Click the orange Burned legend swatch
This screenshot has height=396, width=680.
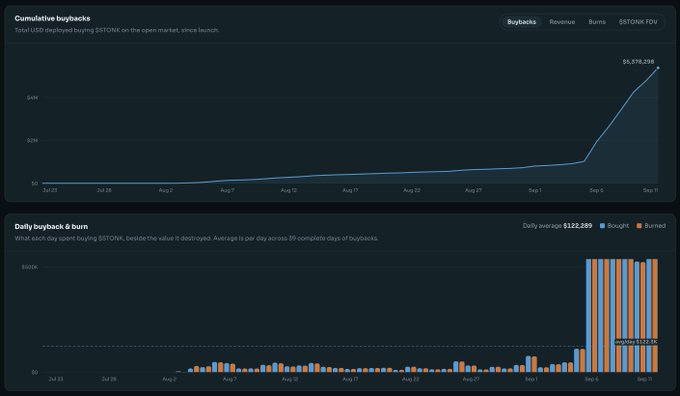pos(639,226)
